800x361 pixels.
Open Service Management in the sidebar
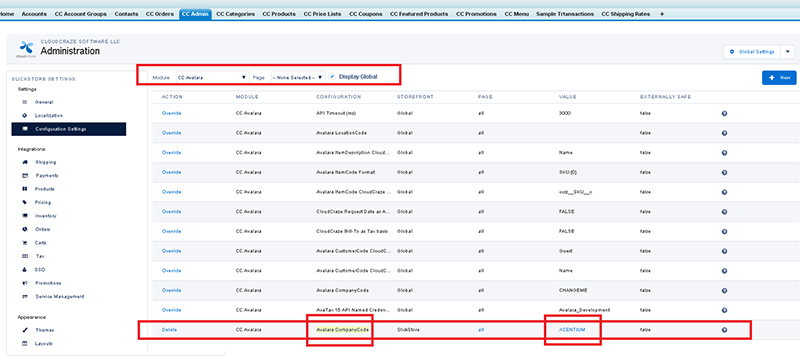pos(60,296)
